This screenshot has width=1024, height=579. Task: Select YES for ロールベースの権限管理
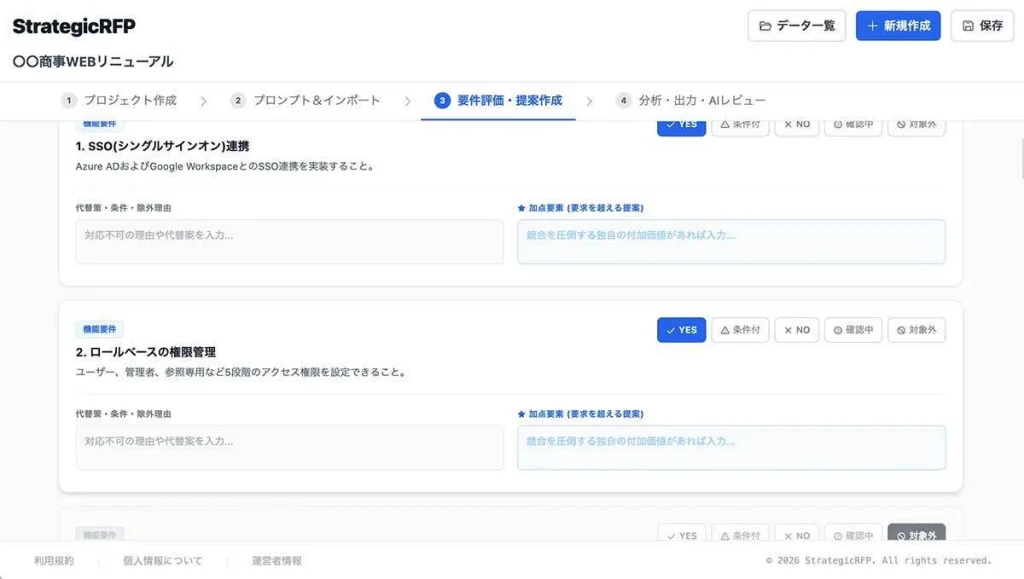pyautogui.click(x=681, y=330)
